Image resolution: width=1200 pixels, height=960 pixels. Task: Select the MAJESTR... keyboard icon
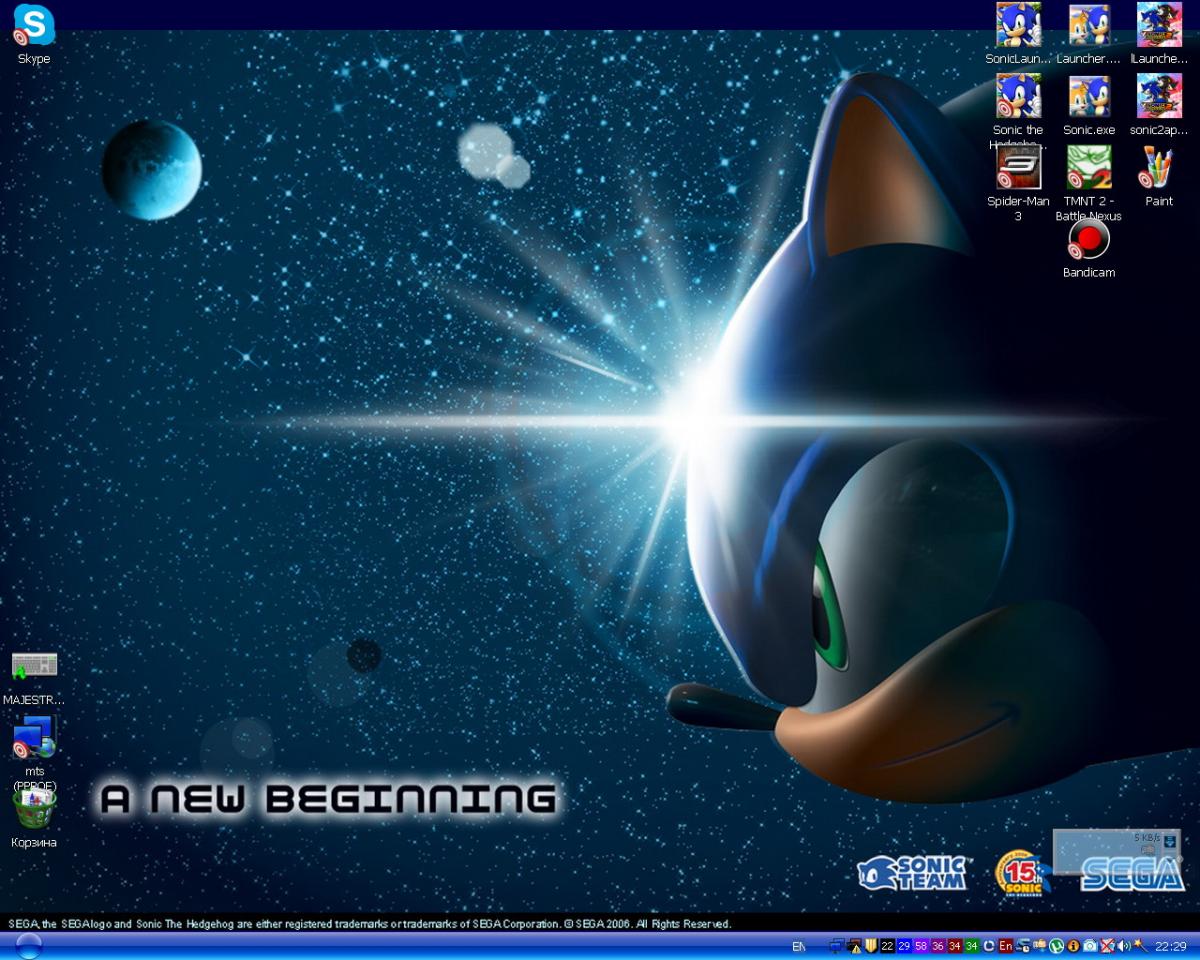click(34, 666)
